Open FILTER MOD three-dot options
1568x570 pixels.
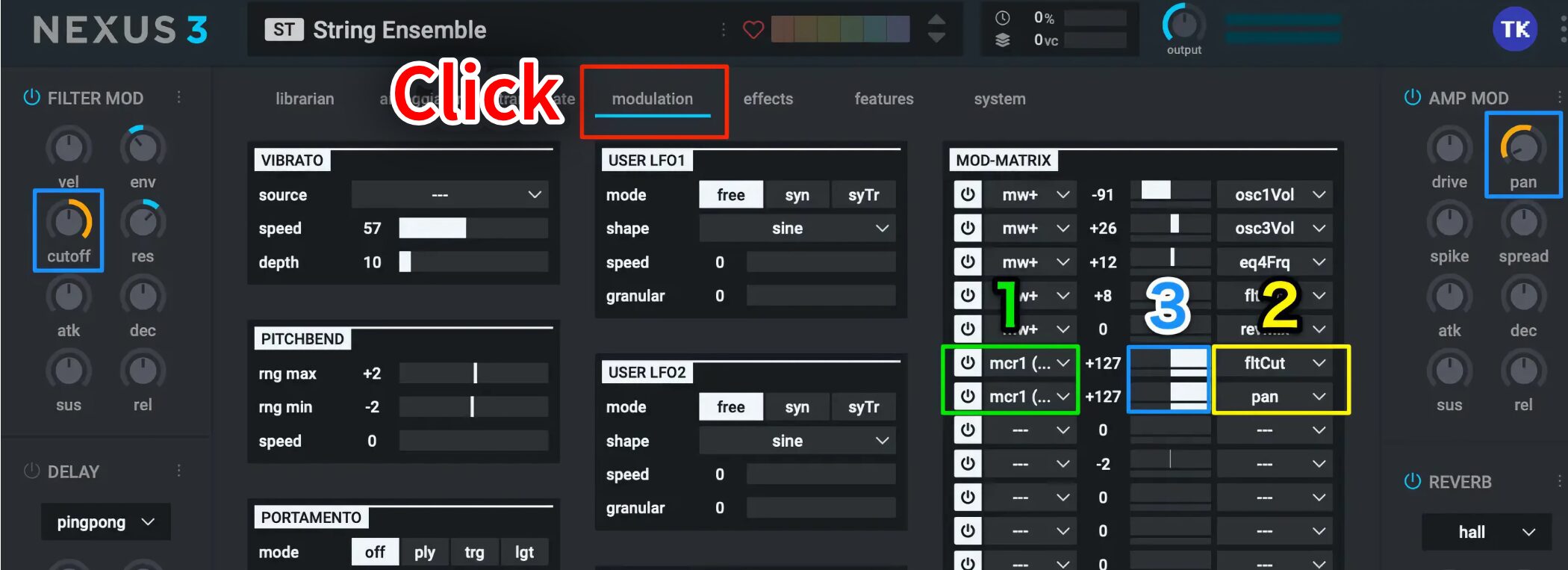click(x=178, y=97)
